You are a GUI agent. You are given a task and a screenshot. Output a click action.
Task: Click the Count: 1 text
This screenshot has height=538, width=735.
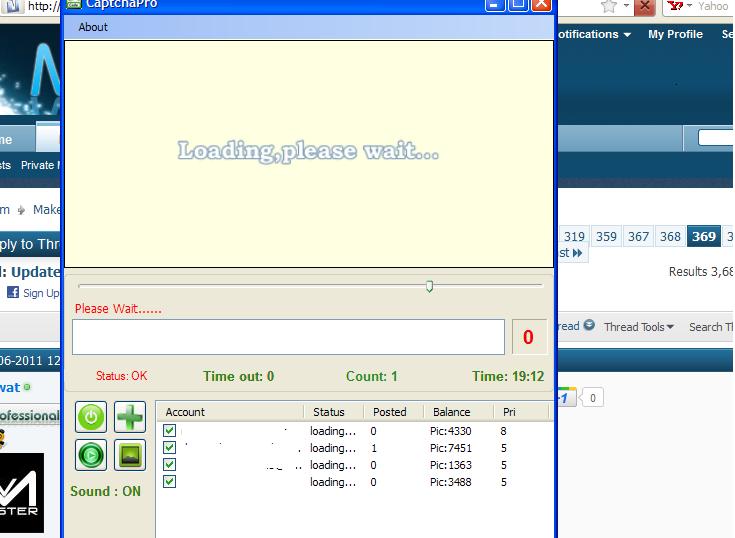point(371,376)
